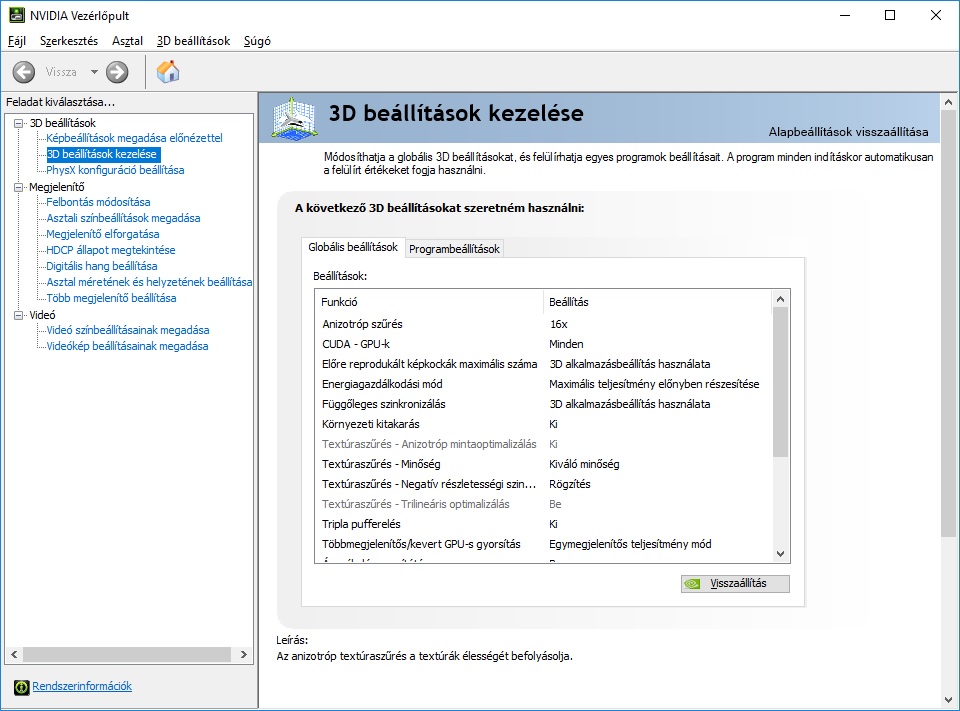Click settings list scroll-up arrow
The image size is (960, 711).
pos(781,299)
